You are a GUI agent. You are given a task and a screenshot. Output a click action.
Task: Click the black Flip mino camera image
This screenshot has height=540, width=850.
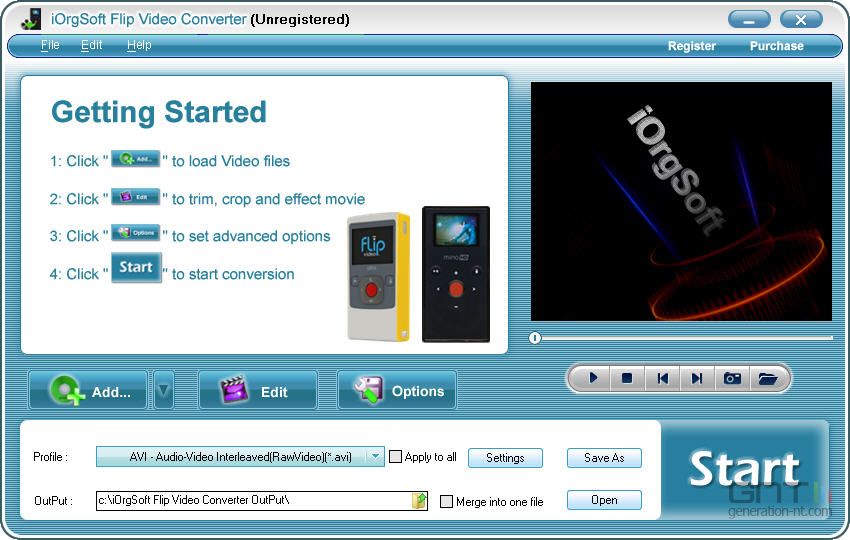point(456,274)
